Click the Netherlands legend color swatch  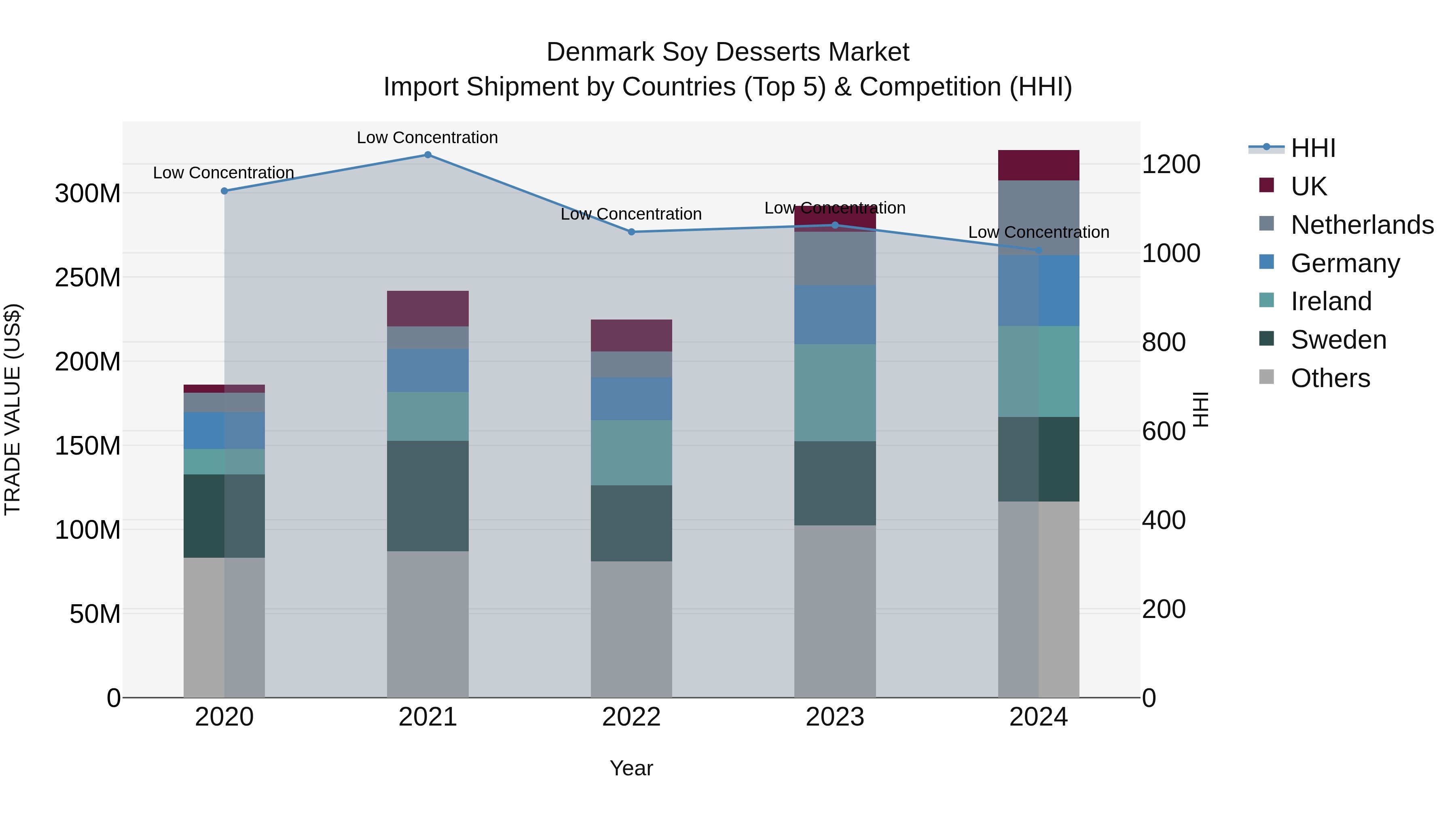tap(1267, 223)
